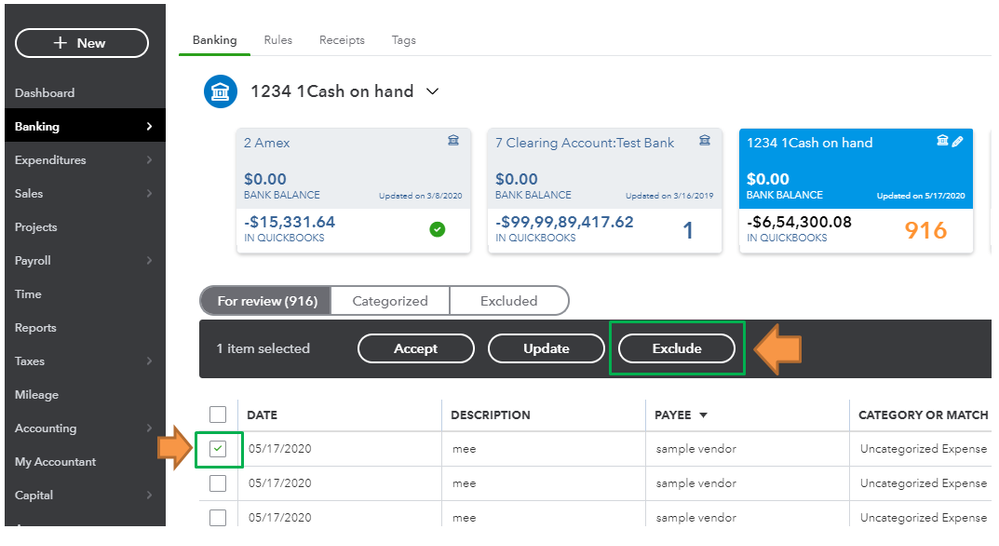The height and width of the screenshot is (546, 999).
Task: Open the Payee column sort dropdown arrow
Action: [703, 415]
